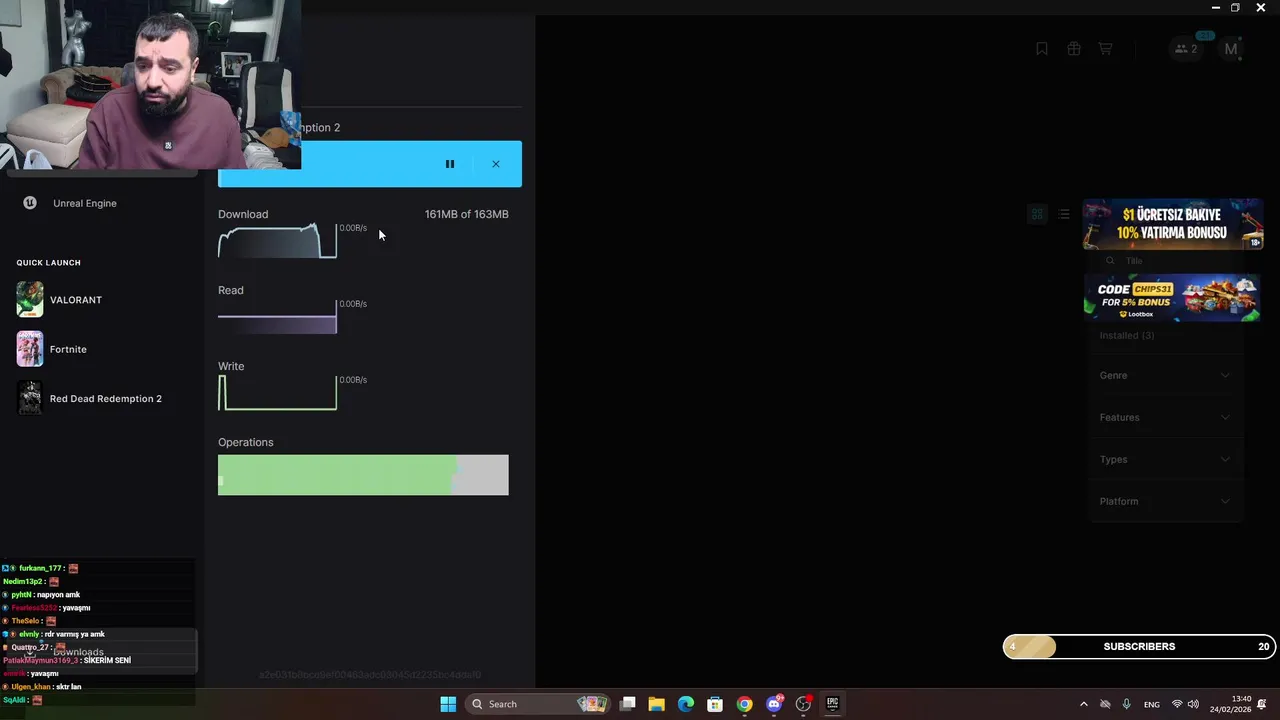Open the gift box icon

[1074, 49]
